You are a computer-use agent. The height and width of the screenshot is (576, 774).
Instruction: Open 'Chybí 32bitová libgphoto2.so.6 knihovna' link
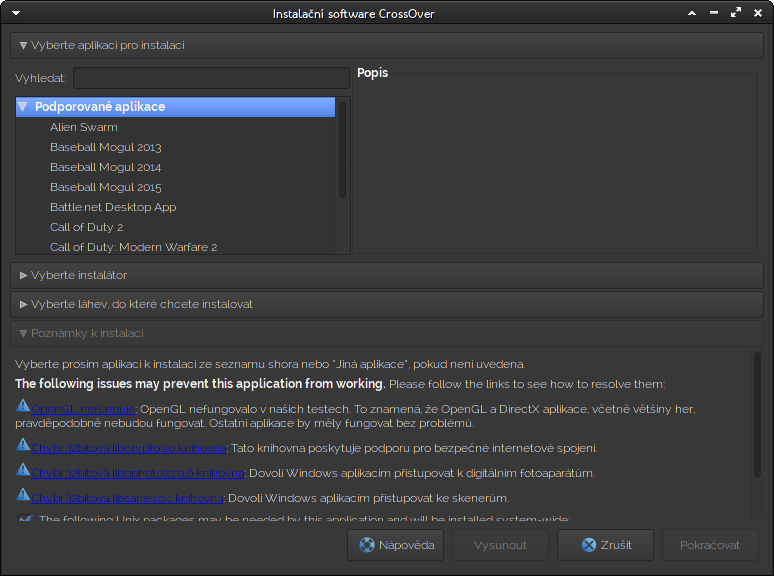coord(138,473)
